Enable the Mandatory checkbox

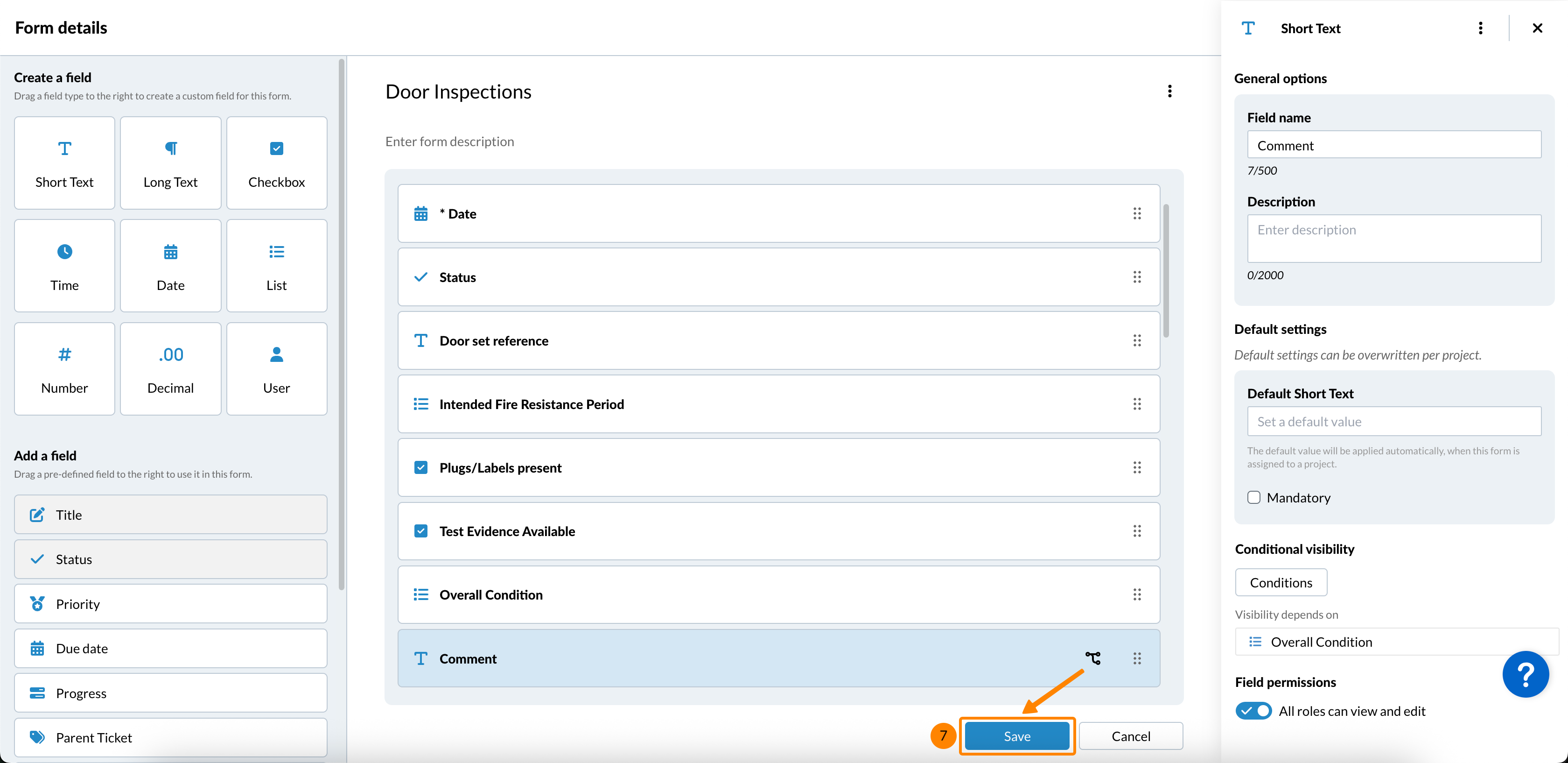coord(1254,497)
